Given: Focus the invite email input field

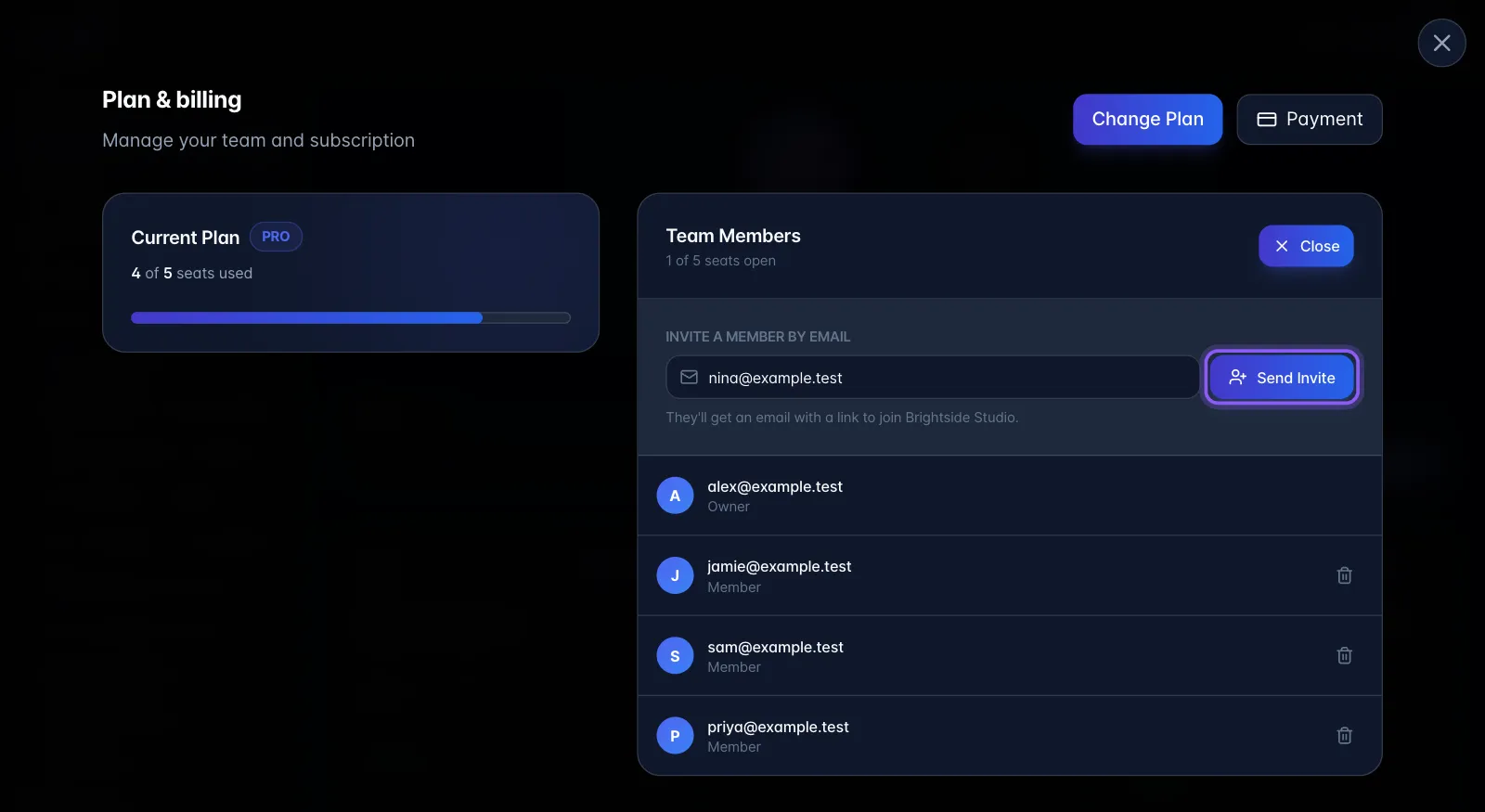Looking at the screenshot, I should coord(933,378).
